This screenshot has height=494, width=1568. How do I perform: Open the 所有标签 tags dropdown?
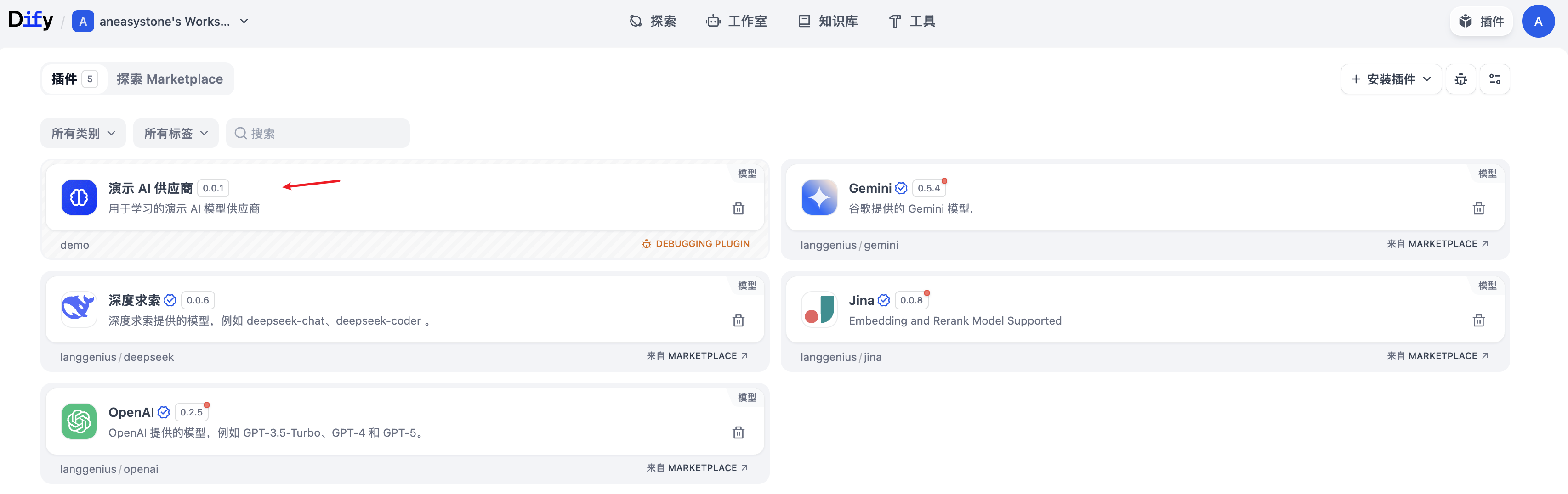coord(175,133)
